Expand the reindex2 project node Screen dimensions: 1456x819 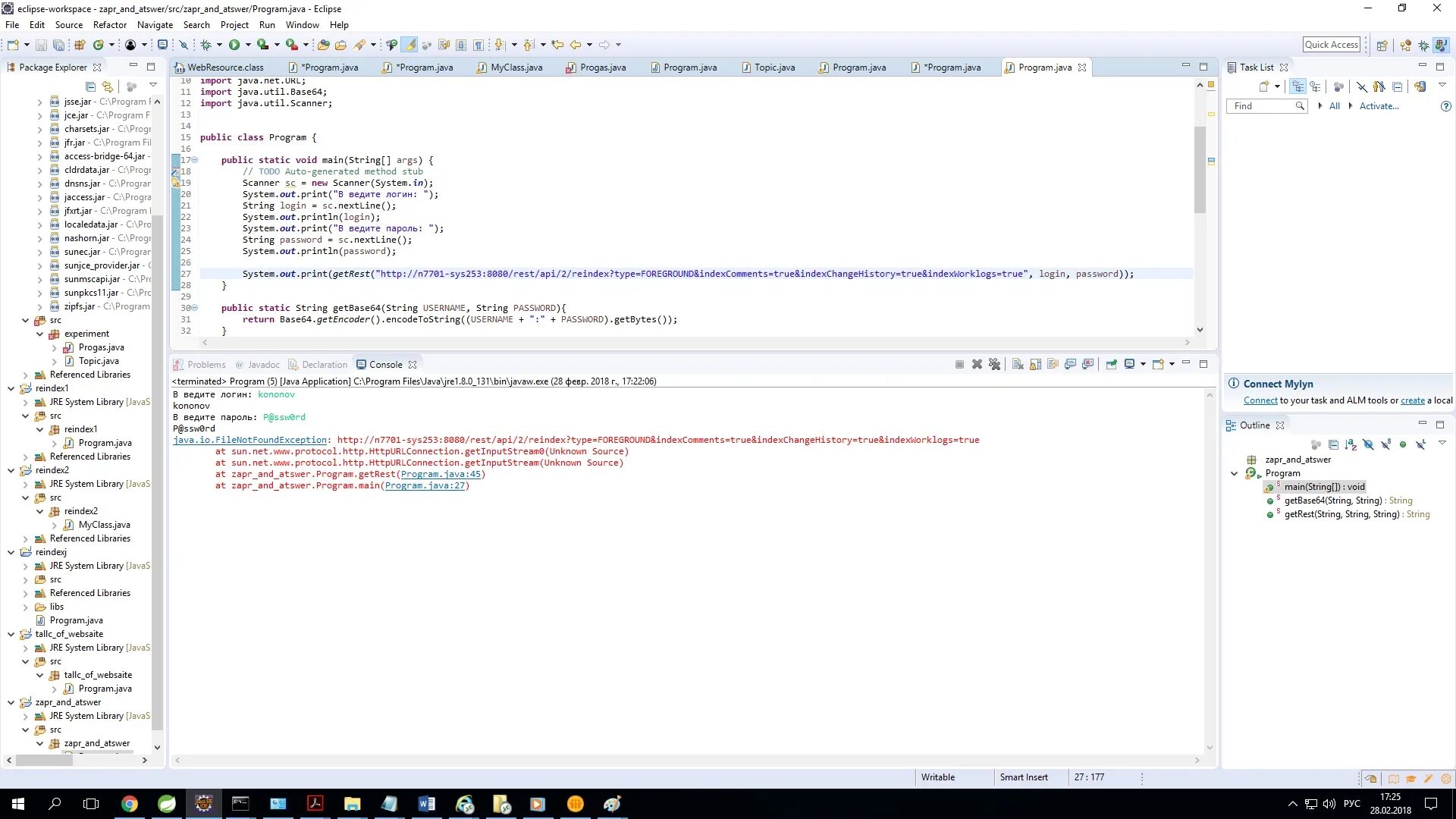(x=10, y=470)
